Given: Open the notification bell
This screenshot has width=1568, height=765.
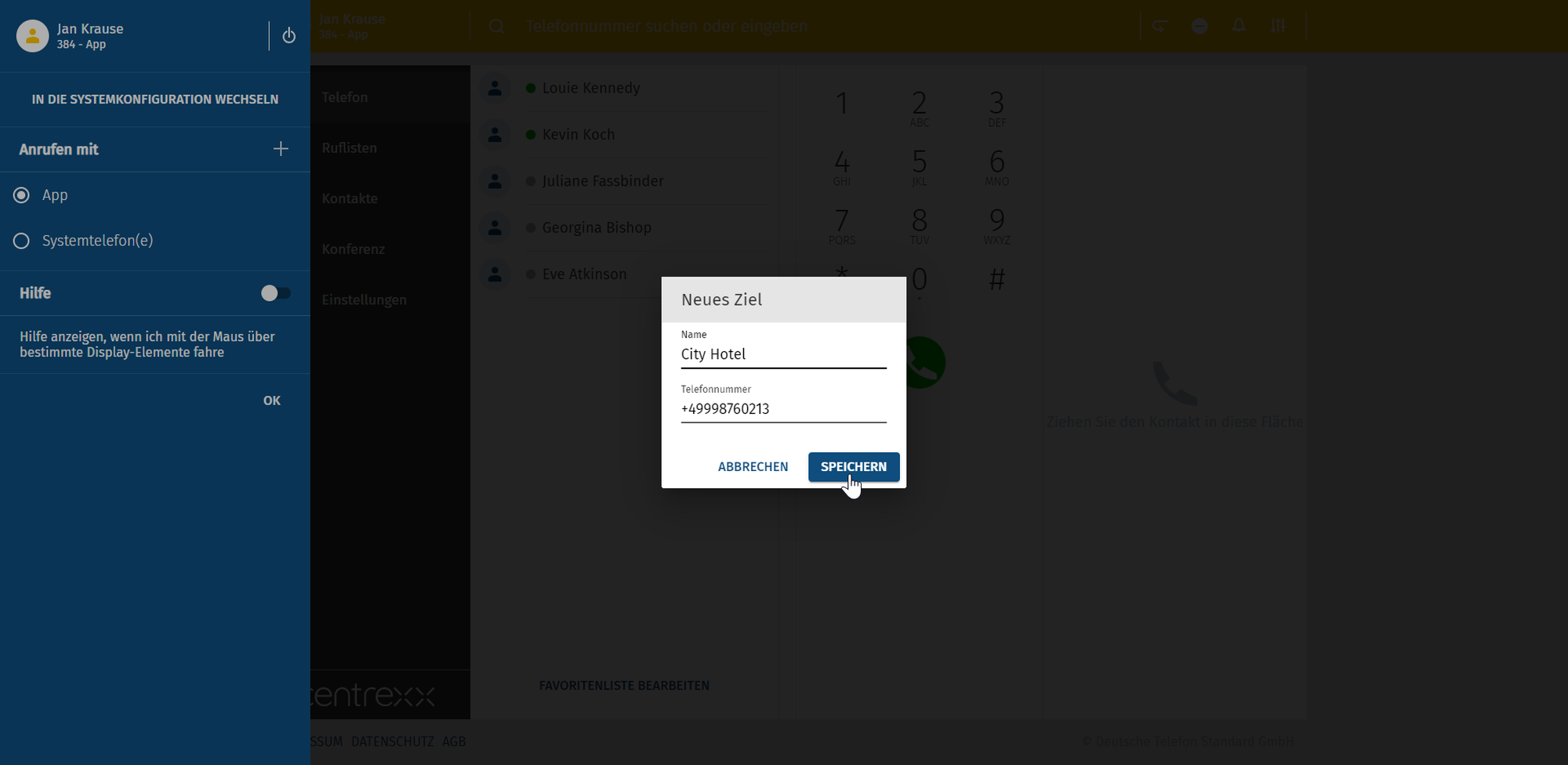Looking at the screenshot, I should pos(1239,26).
